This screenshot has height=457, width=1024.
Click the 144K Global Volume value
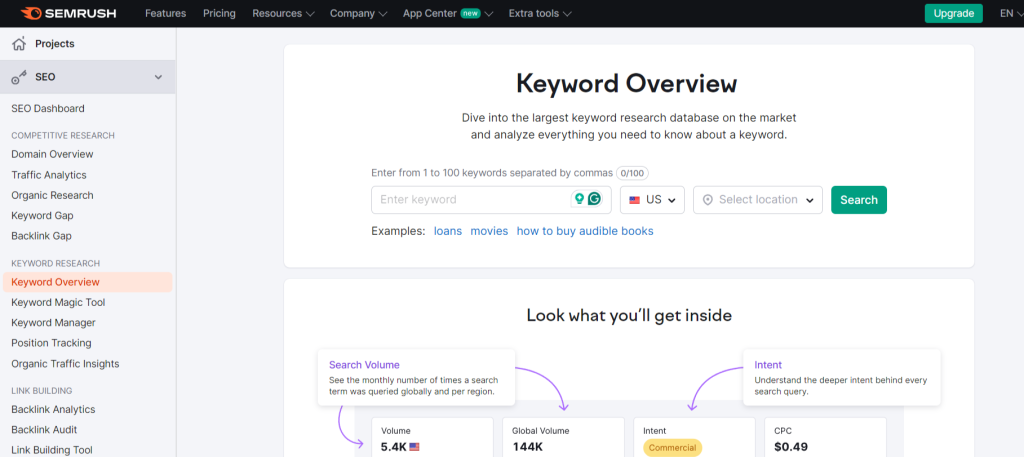click(528, 447)
